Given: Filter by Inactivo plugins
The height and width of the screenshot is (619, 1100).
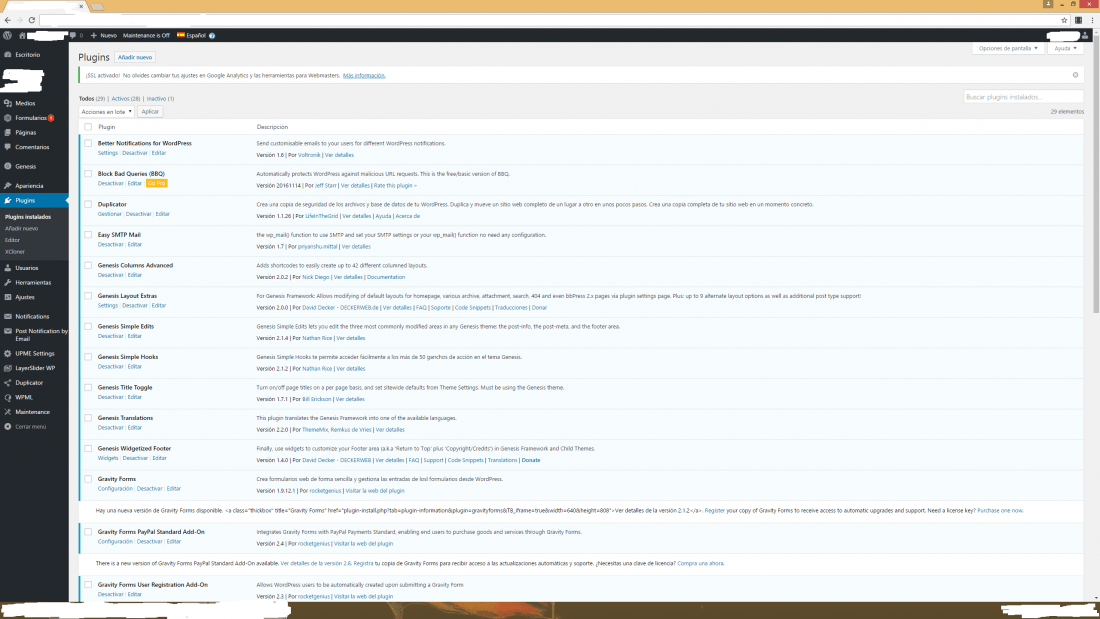Looking at the screenshot, I should 160,99.
